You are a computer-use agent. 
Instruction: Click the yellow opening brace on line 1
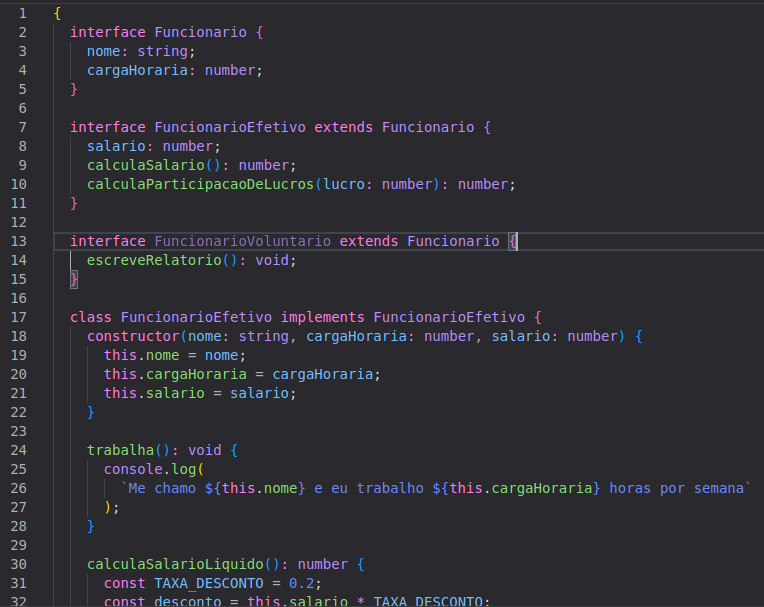(x=57, y=13)
